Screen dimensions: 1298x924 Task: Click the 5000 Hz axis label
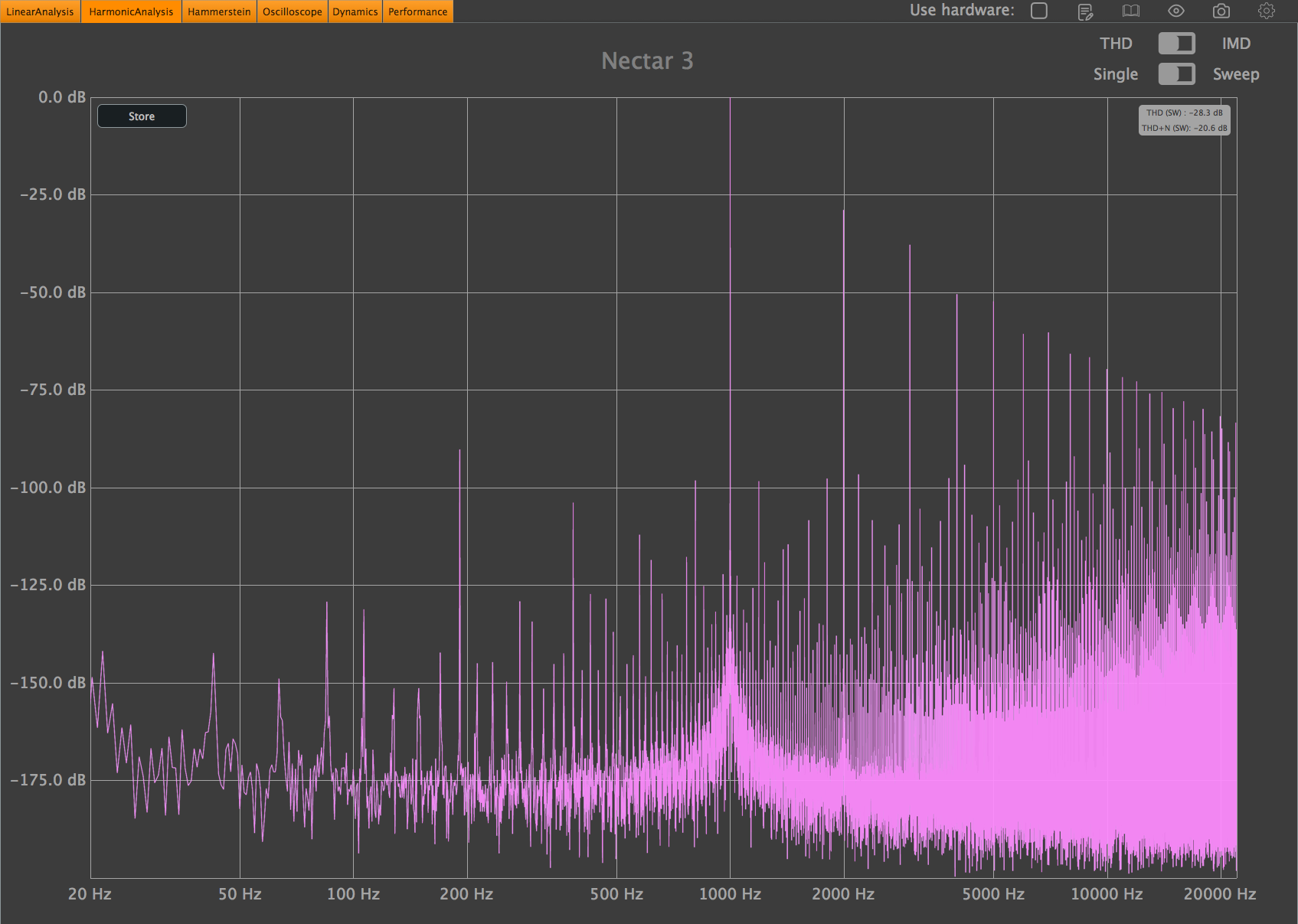pos(993,894)
